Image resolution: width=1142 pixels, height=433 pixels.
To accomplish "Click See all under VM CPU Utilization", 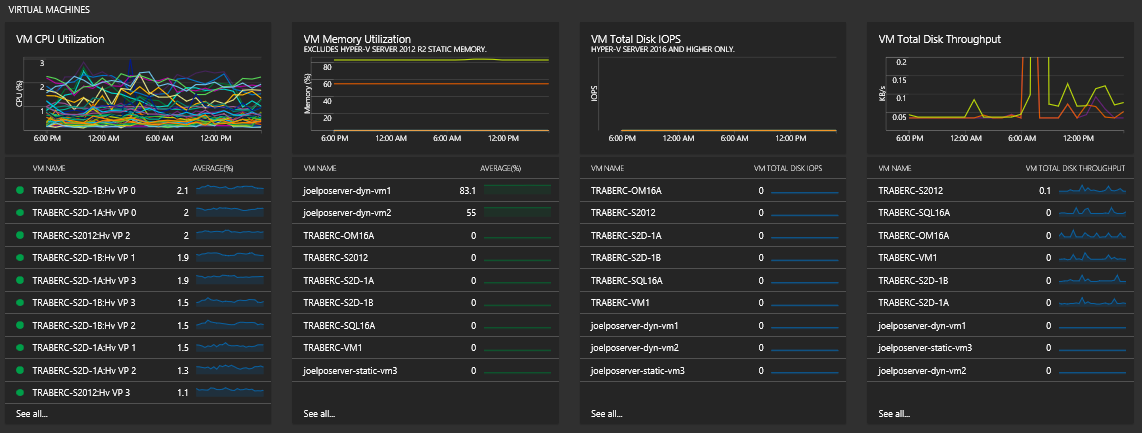I will click(32, 413).
